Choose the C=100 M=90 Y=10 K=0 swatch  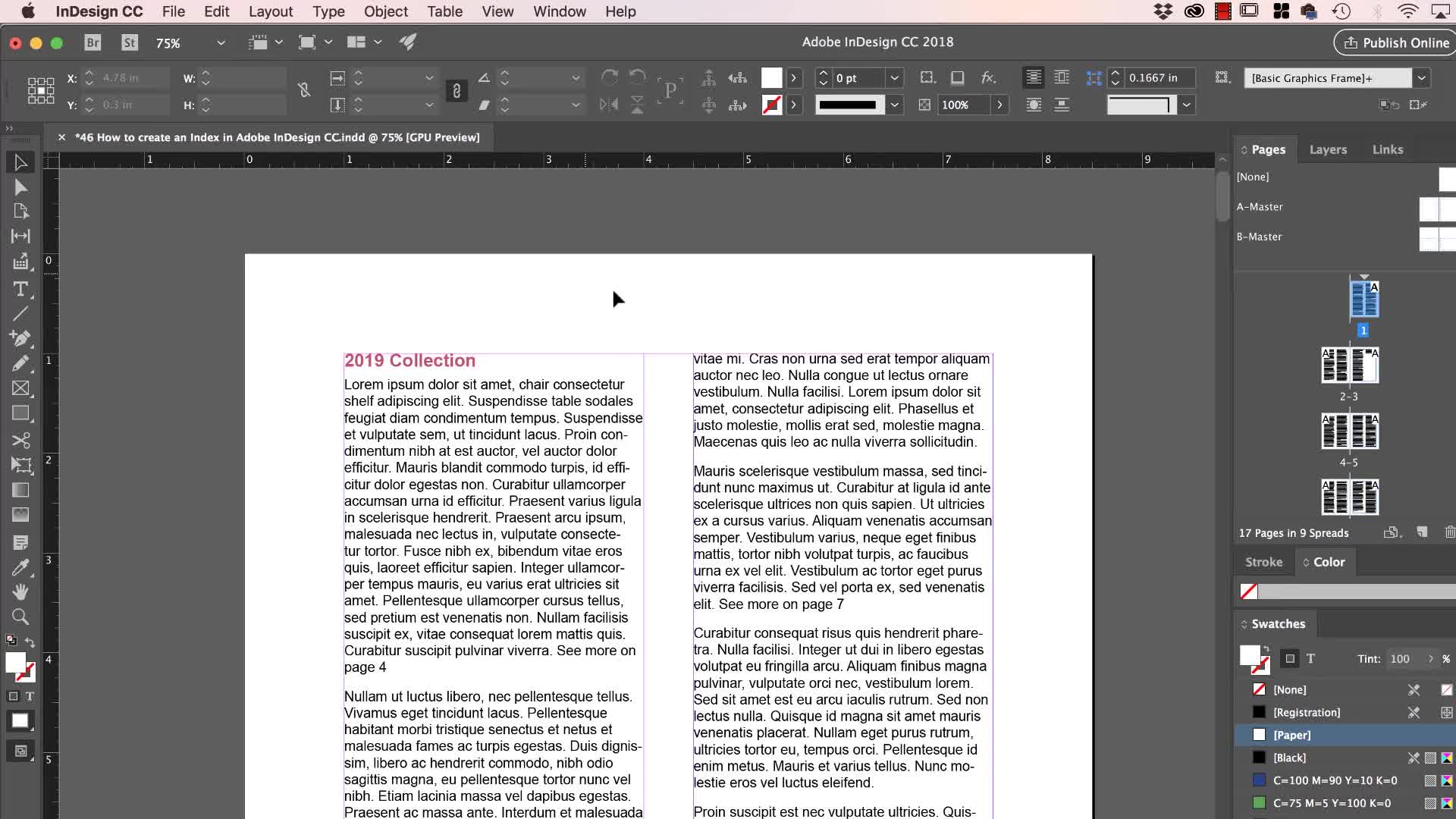1345,780
